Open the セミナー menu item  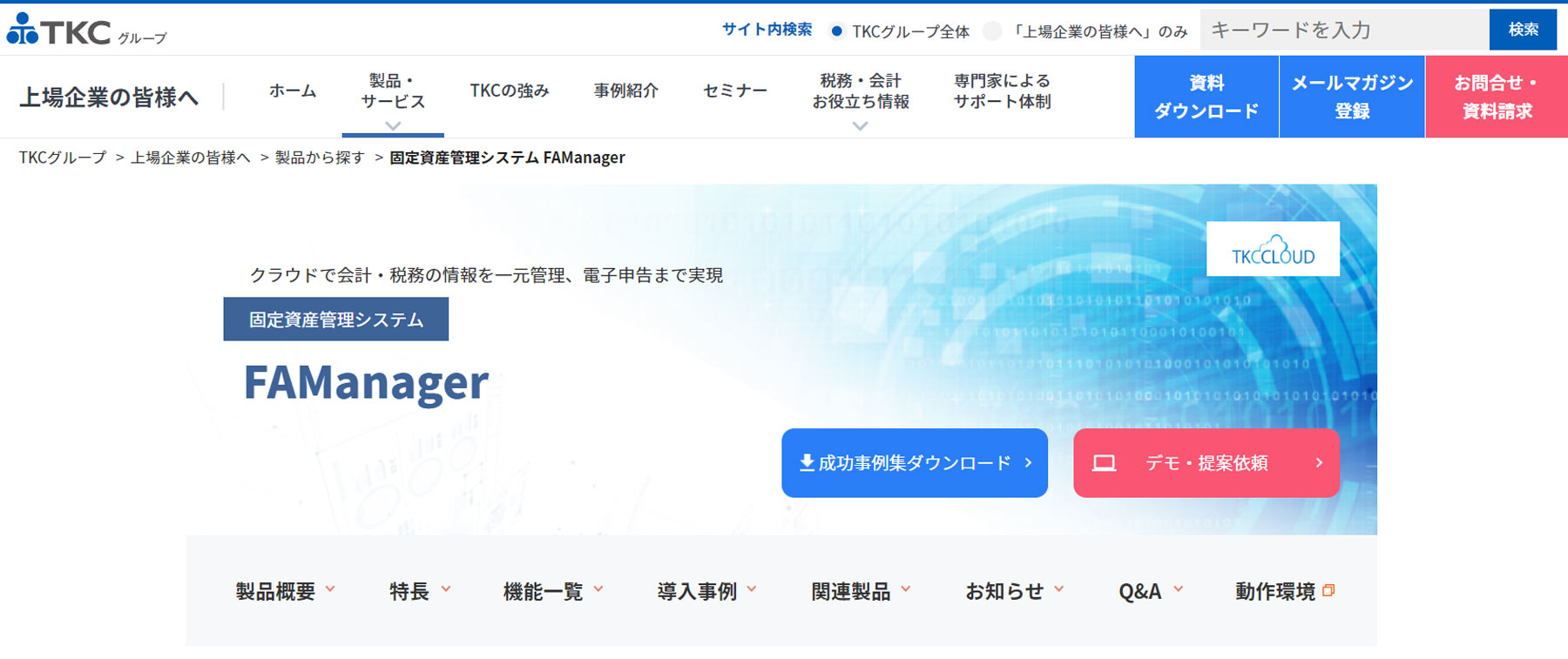(x=735, y=91)
